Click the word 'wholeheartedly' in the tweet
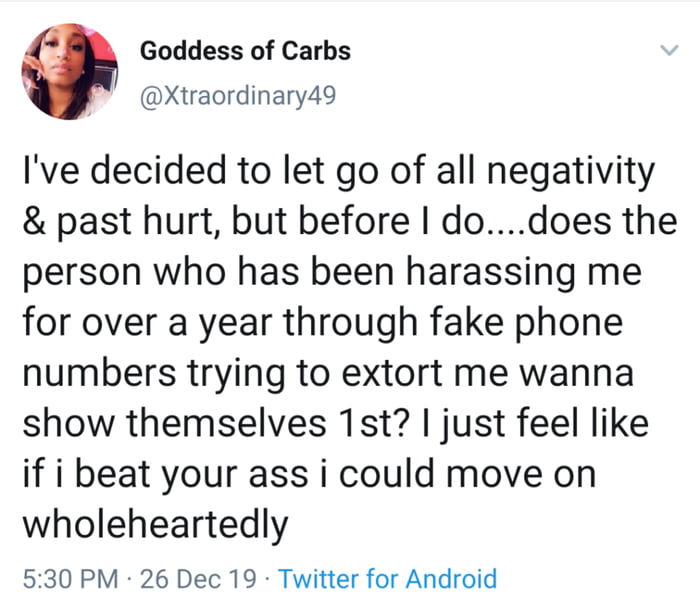Screen dimensions: 700x616 coord(155,525)
